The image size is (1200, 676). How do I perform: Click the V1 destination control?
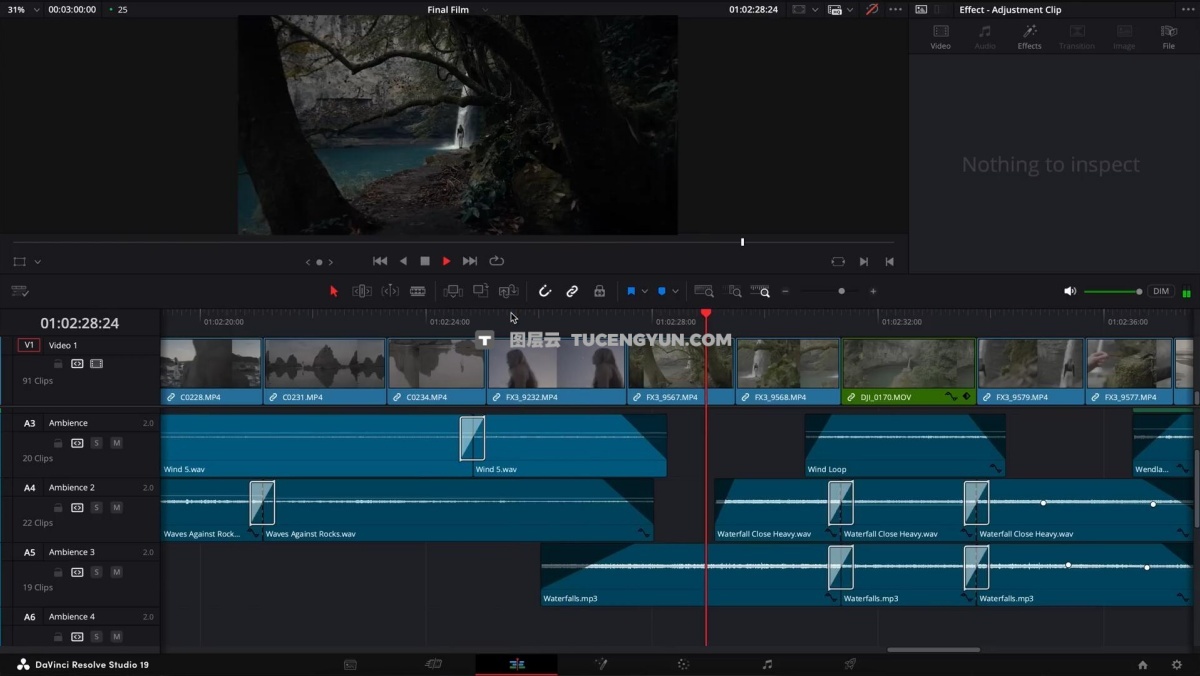tap(29, 345)
